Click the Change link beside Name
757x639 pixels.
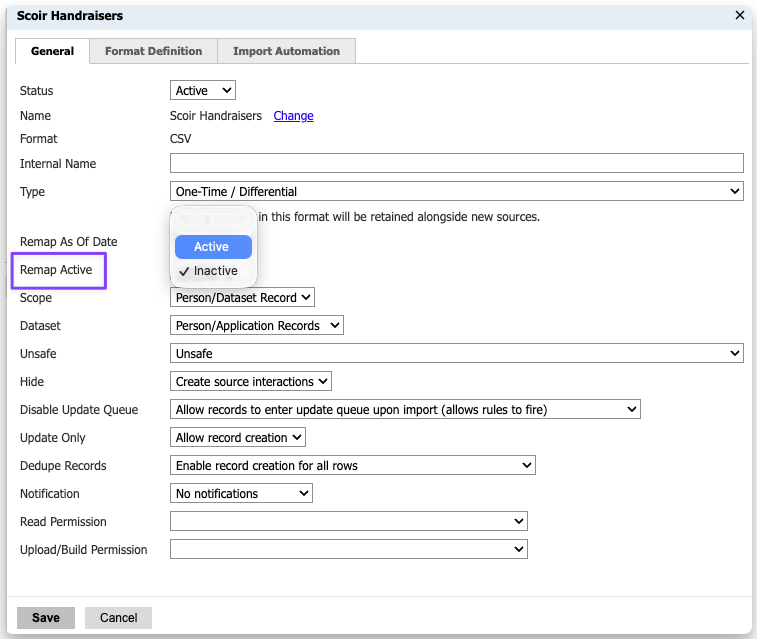[293, 116]
